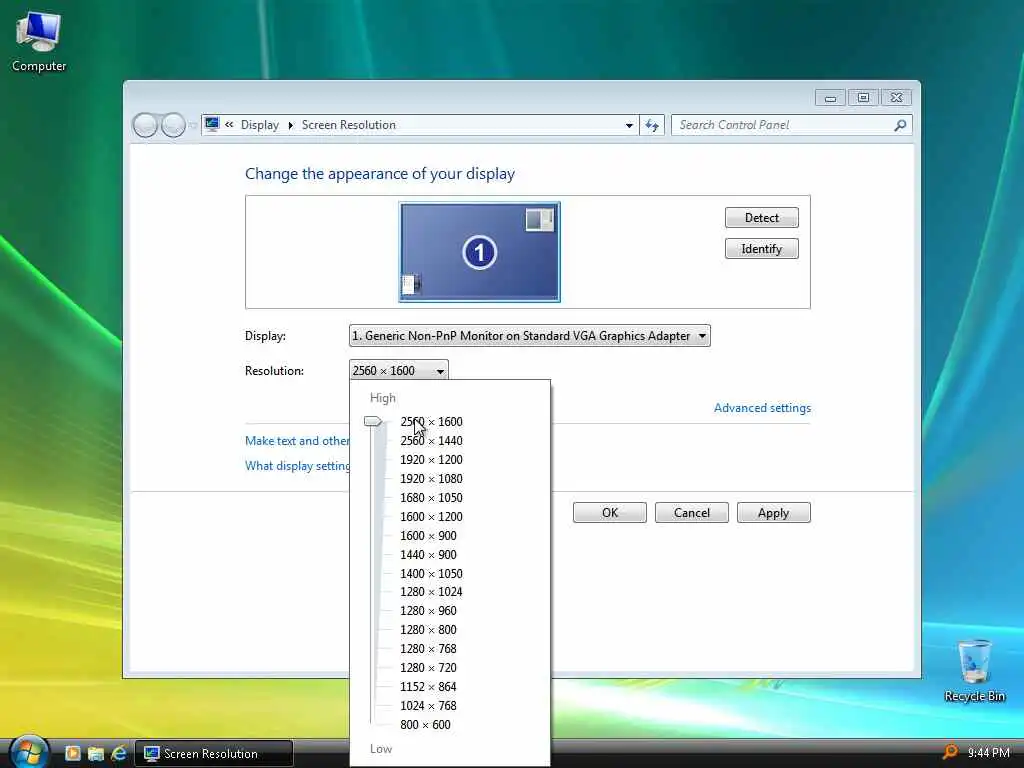Minimize the Screen Resolution window

830,98
